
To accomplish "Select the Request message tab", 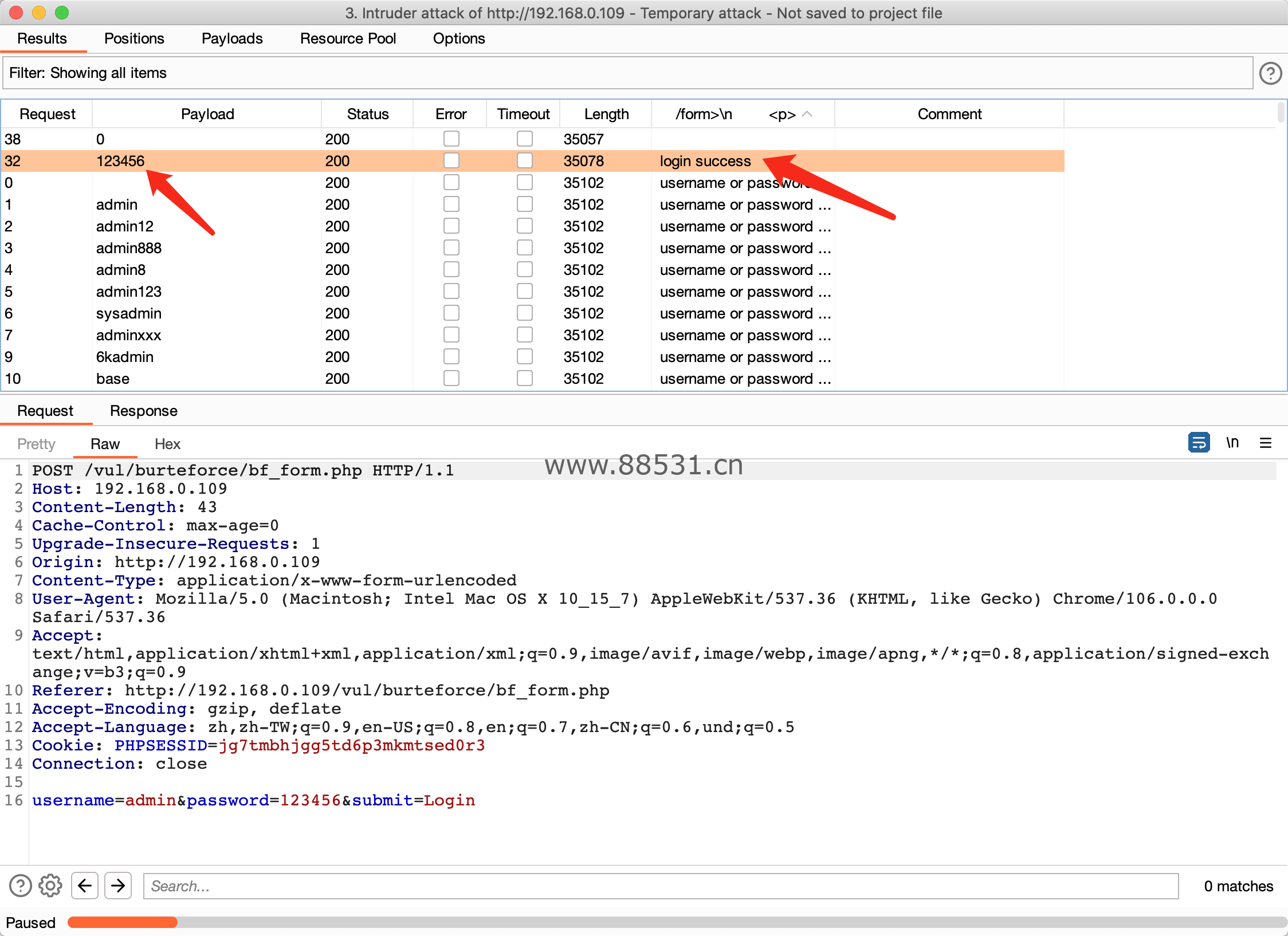I will (45, 411).
